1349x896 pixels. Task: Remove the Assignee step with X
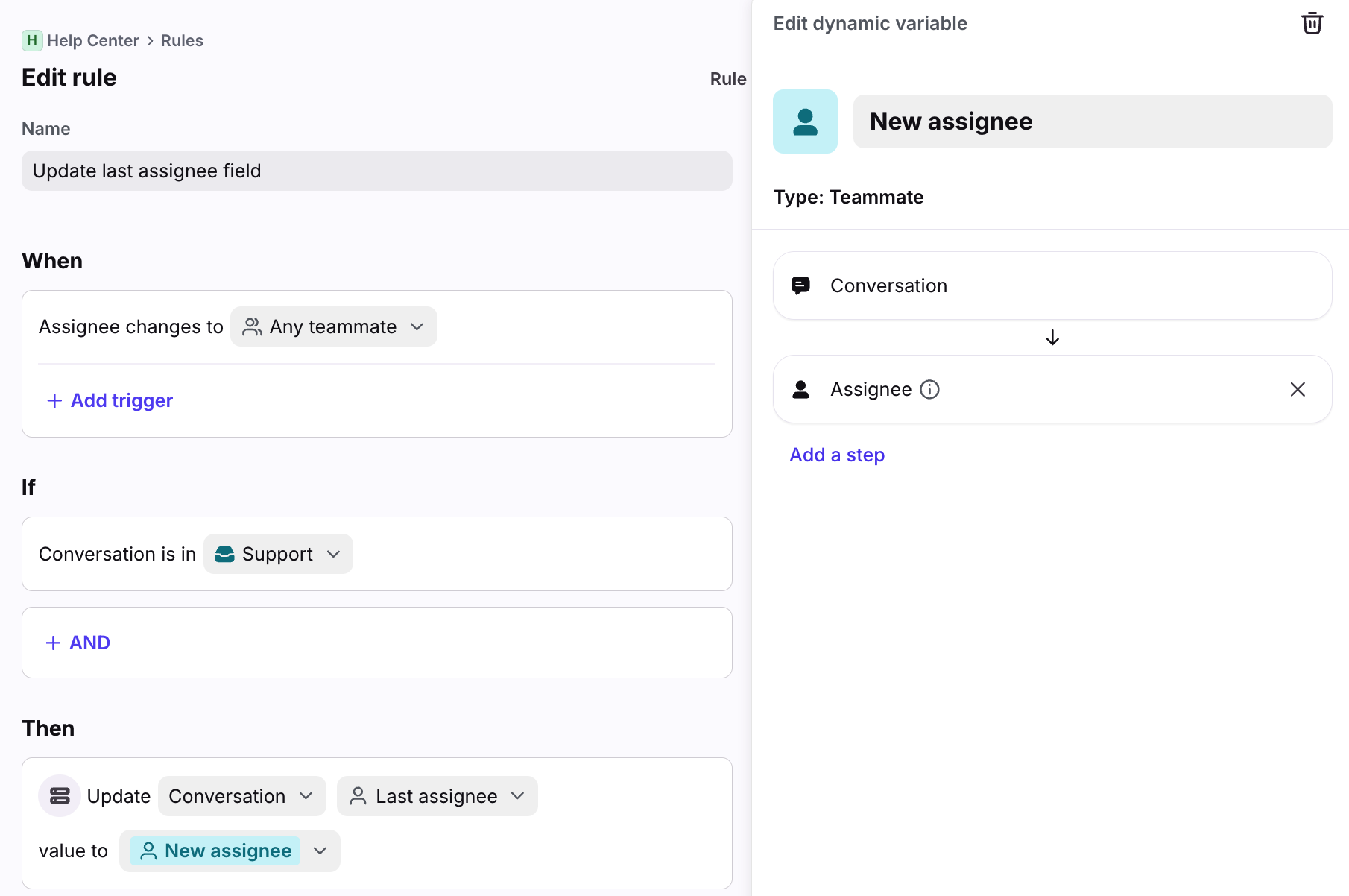(x=1297, y=390)
